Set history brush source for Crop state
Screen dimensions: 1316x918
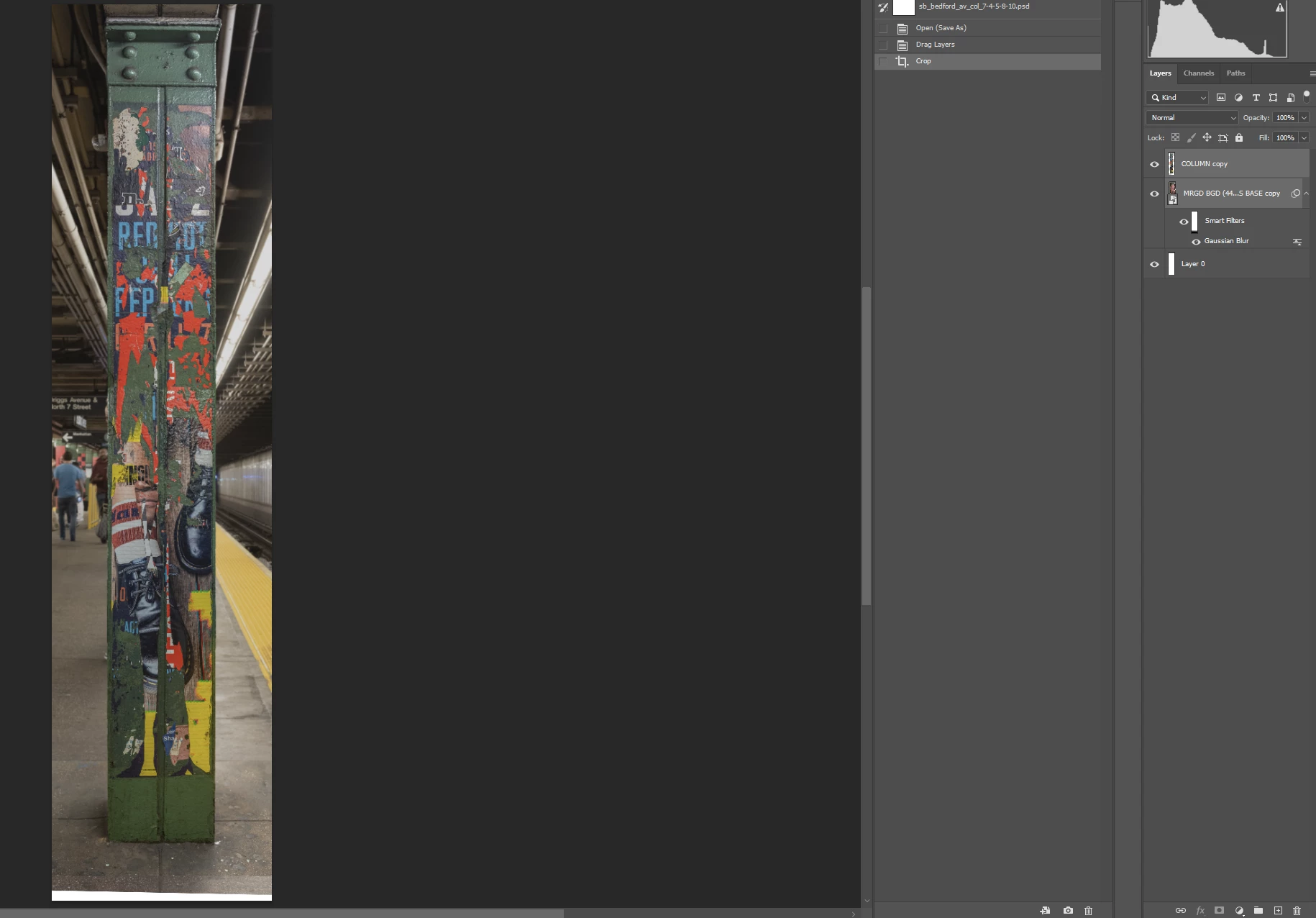coord(883,61)
